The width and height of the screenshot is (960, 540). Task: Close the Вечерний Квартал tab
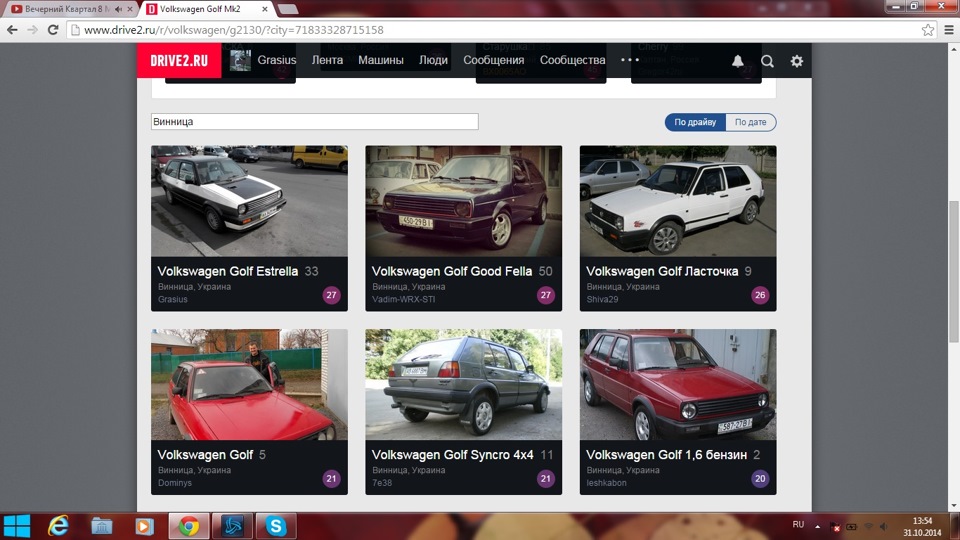pos(129,9)
